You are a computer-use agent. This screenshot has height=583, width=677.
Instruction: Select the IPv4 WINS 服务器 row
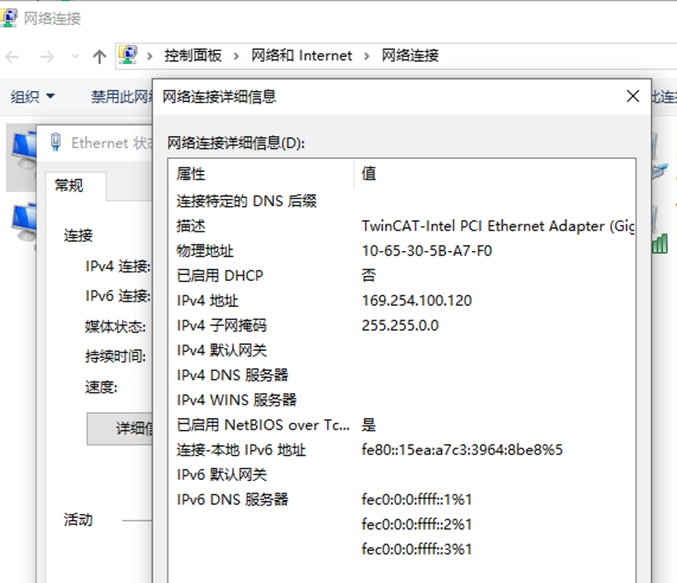402,400
